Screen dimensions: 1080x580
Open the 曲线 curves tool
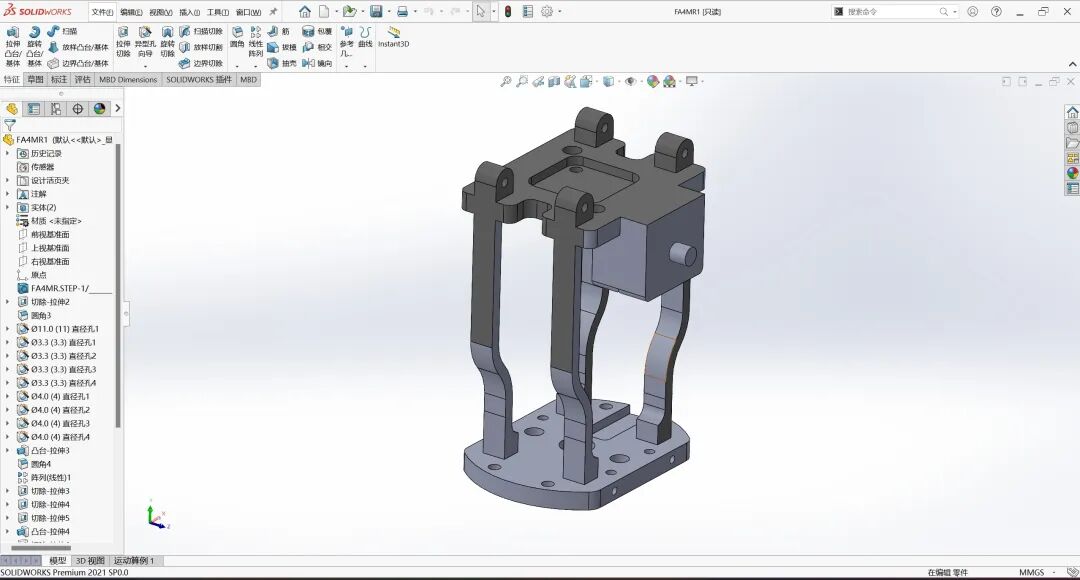(x=365, y=37)
